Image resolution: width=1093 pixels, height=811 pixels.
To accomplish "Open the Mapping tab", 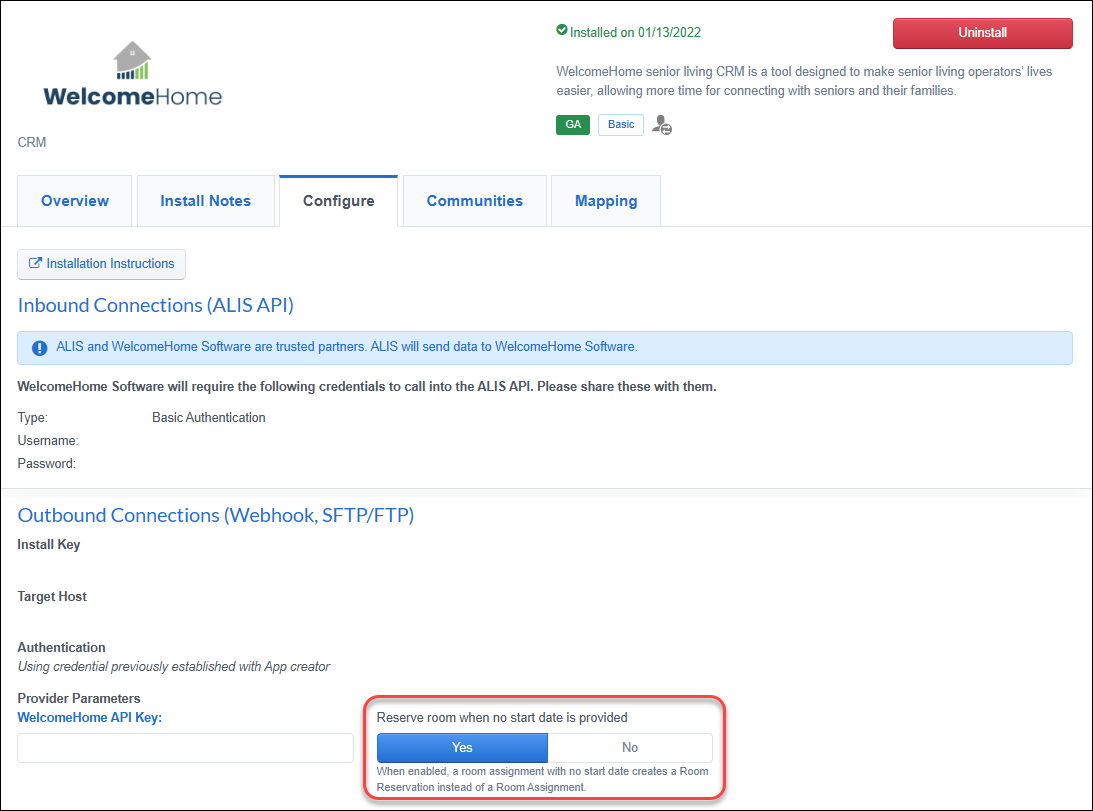I will (606, 201).
